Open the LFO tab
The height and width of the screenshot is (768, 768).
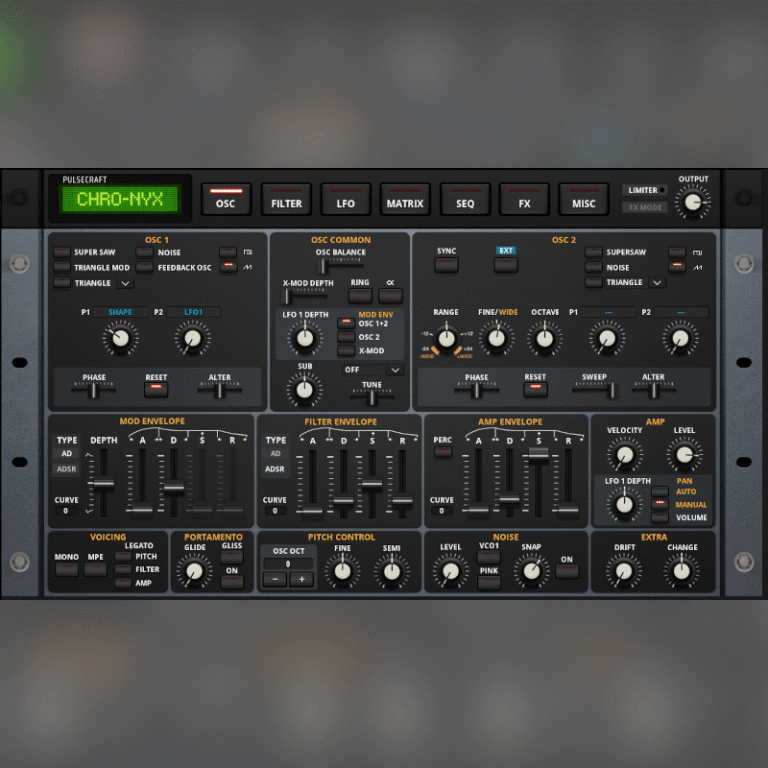click(x=346, y=199)
